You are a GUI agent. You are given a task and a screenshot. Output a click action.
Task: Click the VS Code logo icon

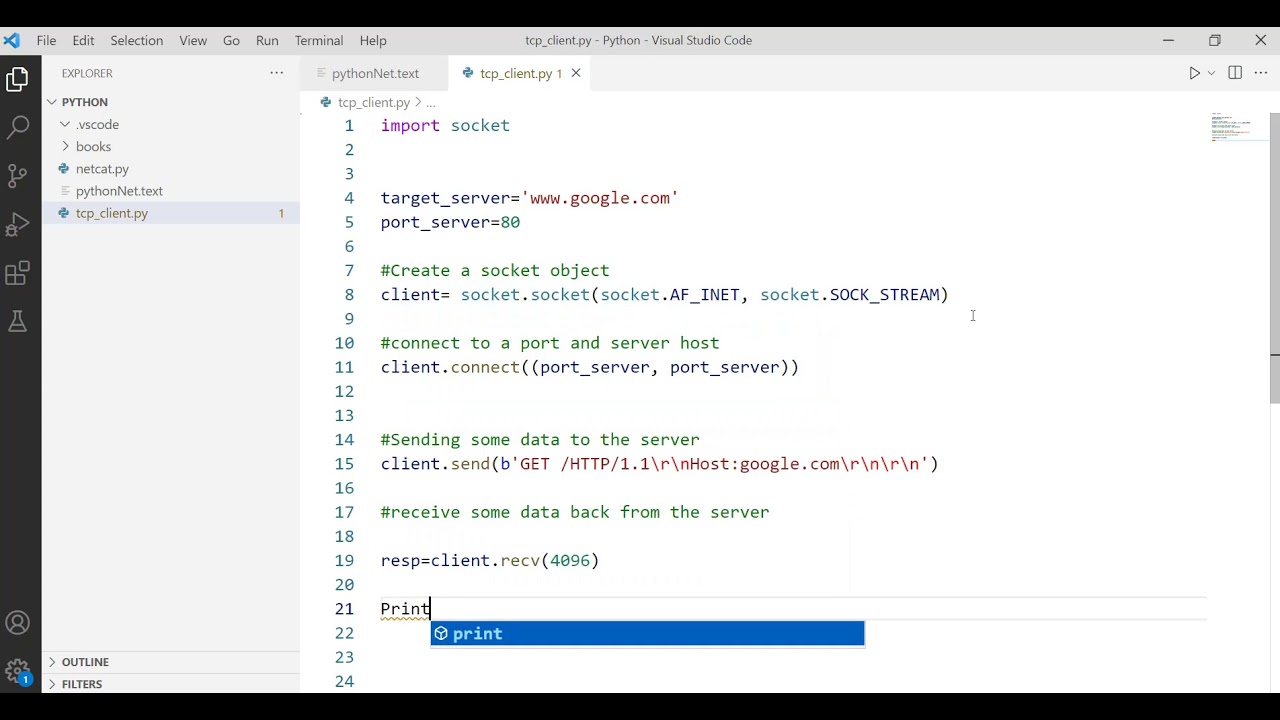(x=11, y=40)
